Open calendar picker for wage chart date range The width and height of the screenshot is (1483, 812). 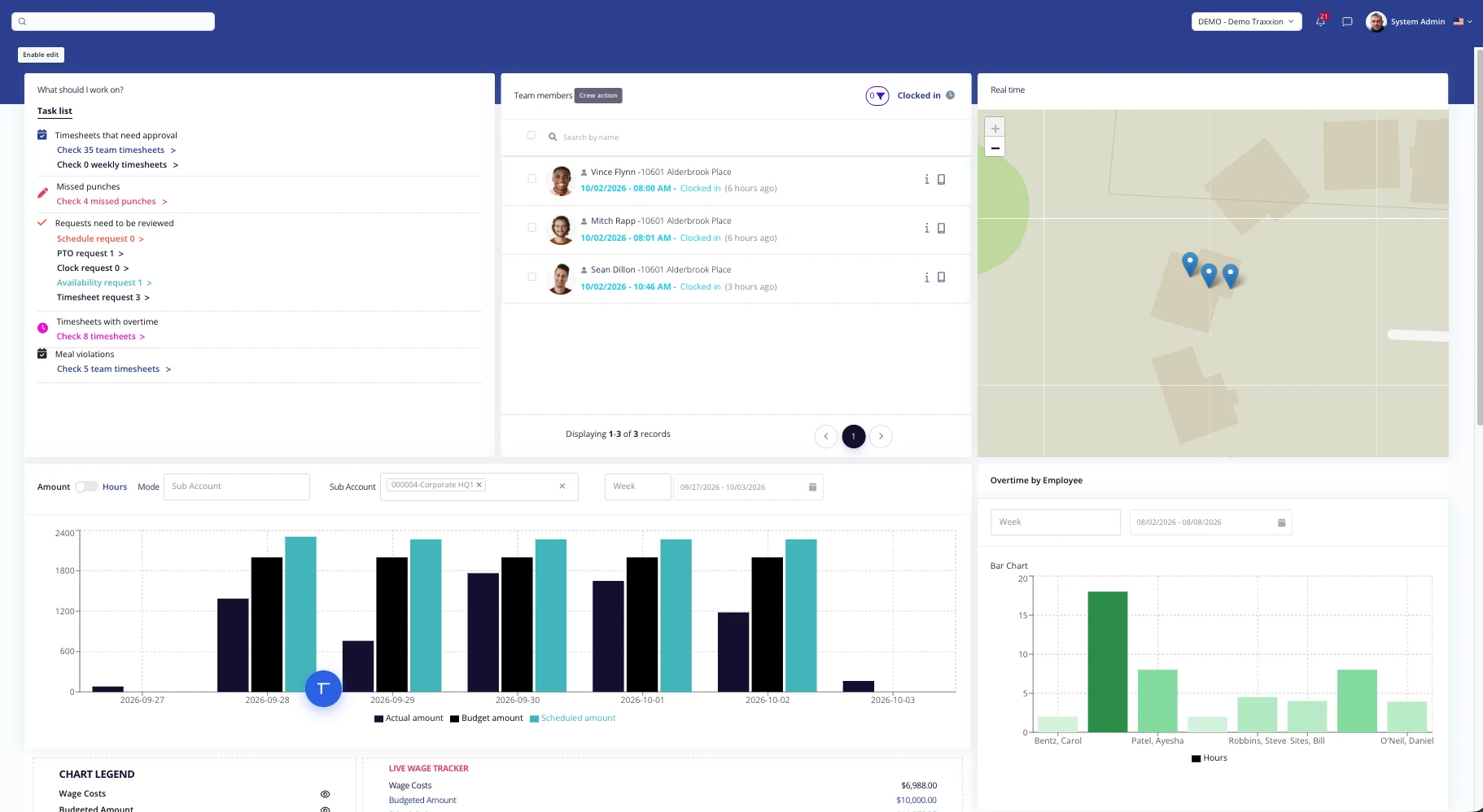pos(812,487)
